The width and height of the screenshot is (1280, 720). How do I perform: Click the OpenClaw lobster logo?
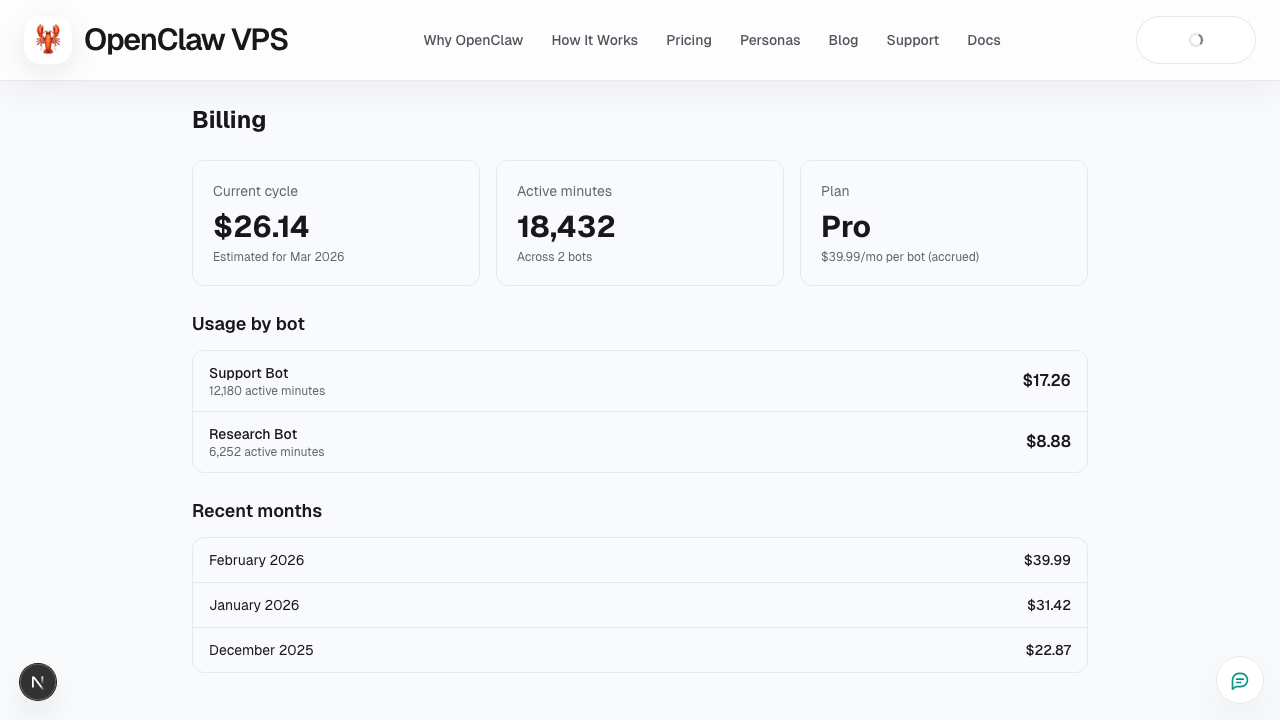pyautogui.click(x=47, y=40)
